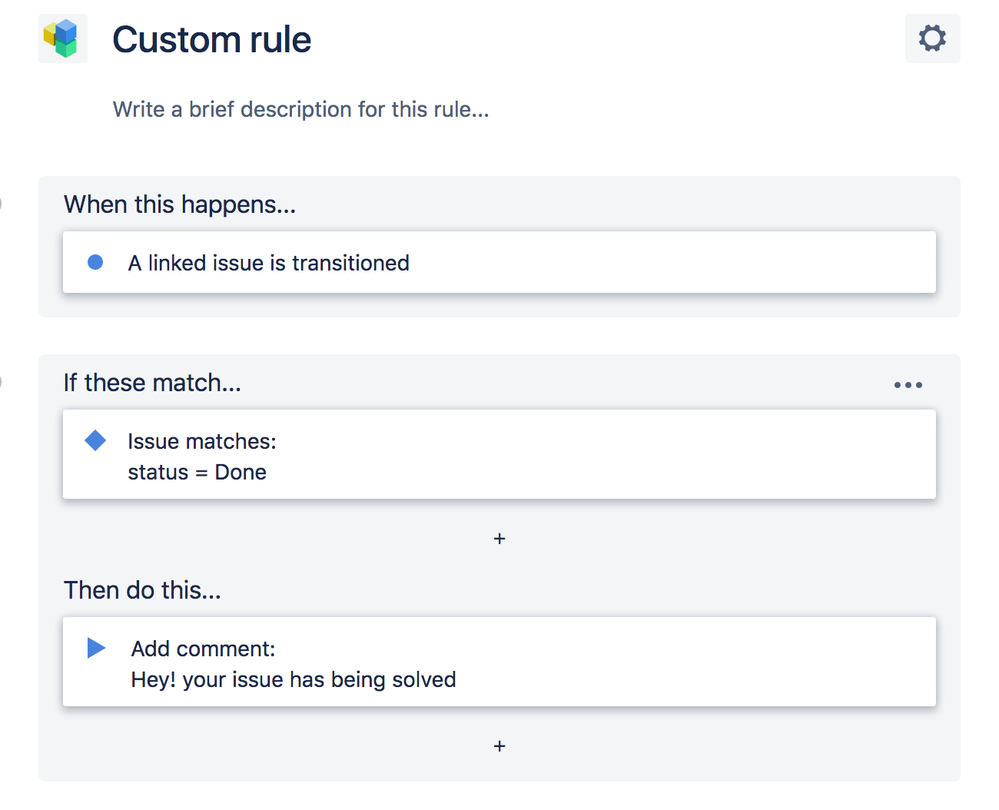Open the Hey! your issue comment text
The height and width of the screenshot is (810, 999).
click(293, 680)
